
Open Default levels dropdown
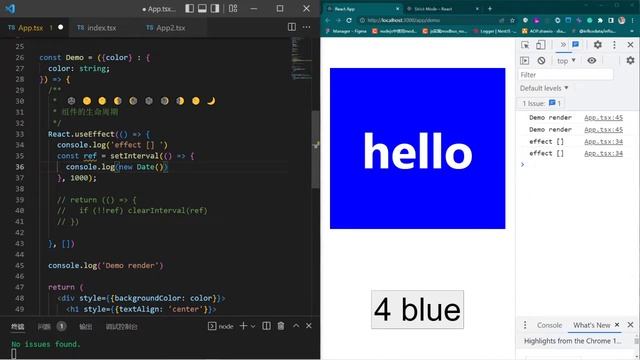pyautogui.click(x=544, y=88)
